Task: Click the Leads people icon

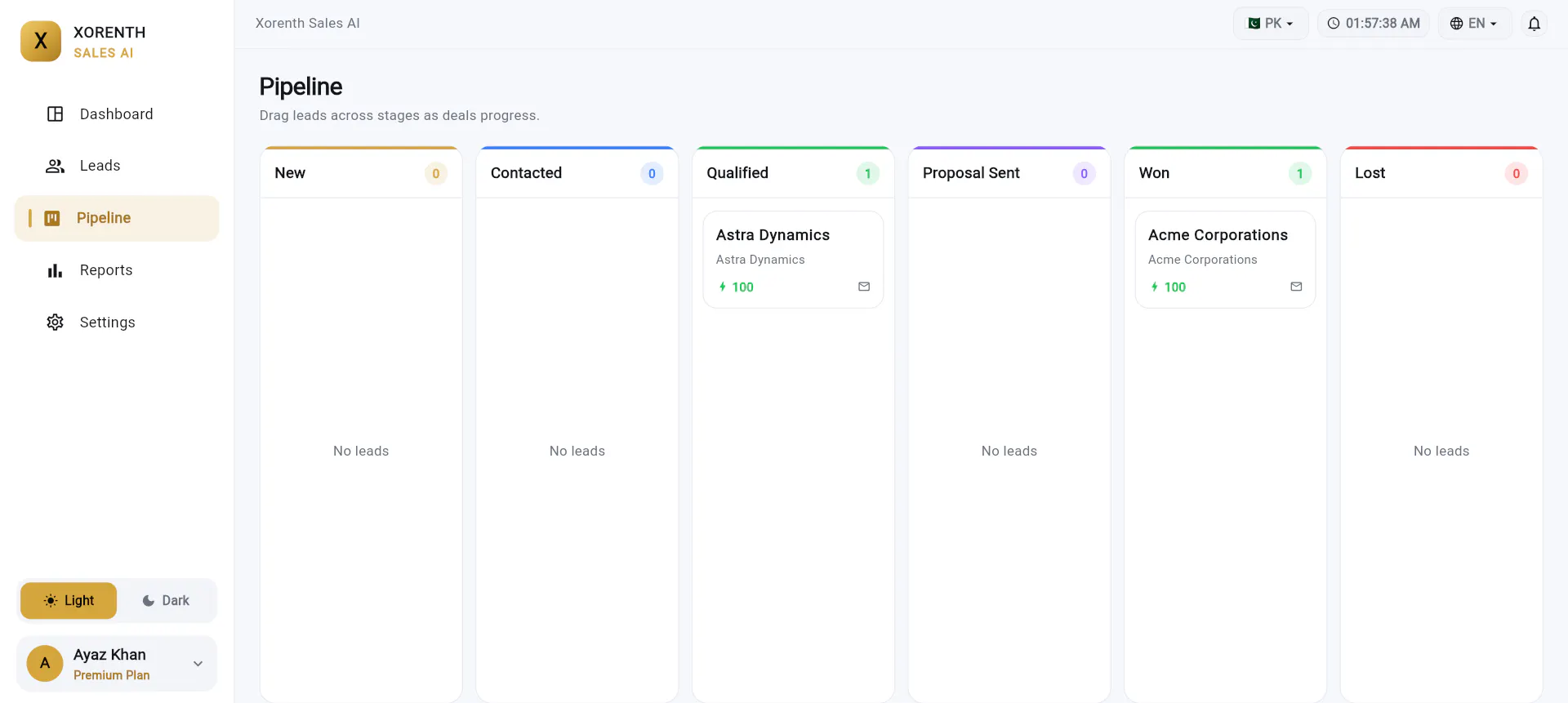Action: (55, 166)
